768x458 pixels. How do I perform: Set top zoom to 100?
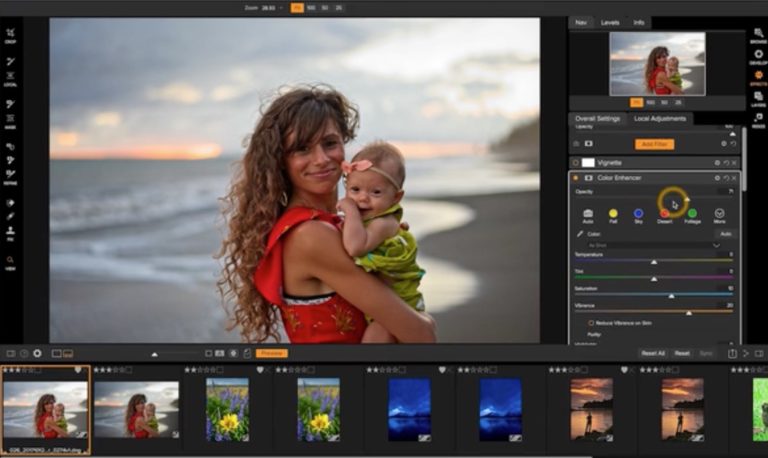pyautogui.click(x=311, y=8)
